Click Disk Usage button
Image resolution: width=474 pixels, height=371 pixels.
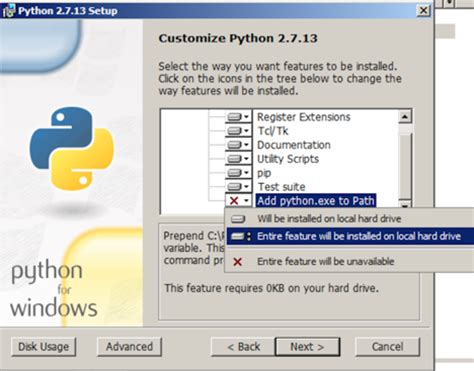click(x=43, y=347)
